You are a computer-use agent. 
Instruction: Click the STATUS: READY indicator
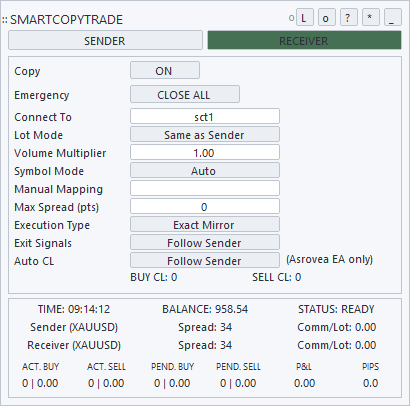tap(336, 309)
